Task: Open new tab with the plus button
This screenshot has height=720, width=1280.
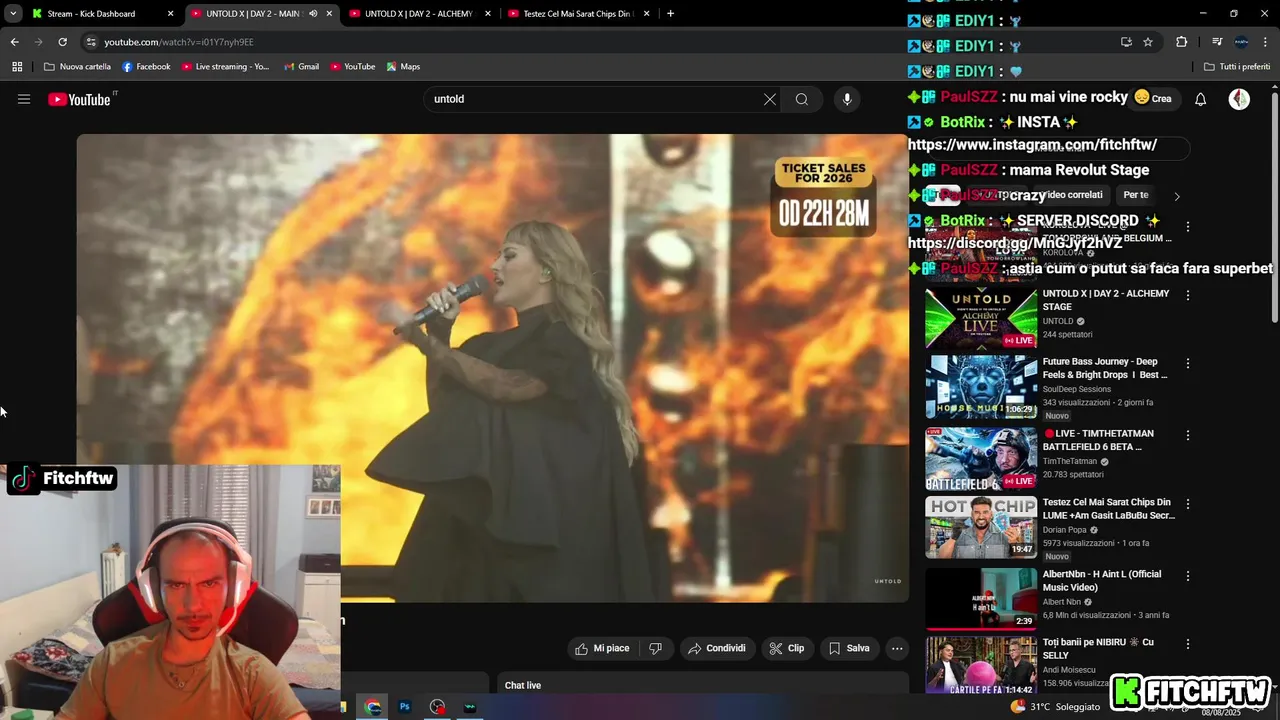Action: (x=670, y=14)
